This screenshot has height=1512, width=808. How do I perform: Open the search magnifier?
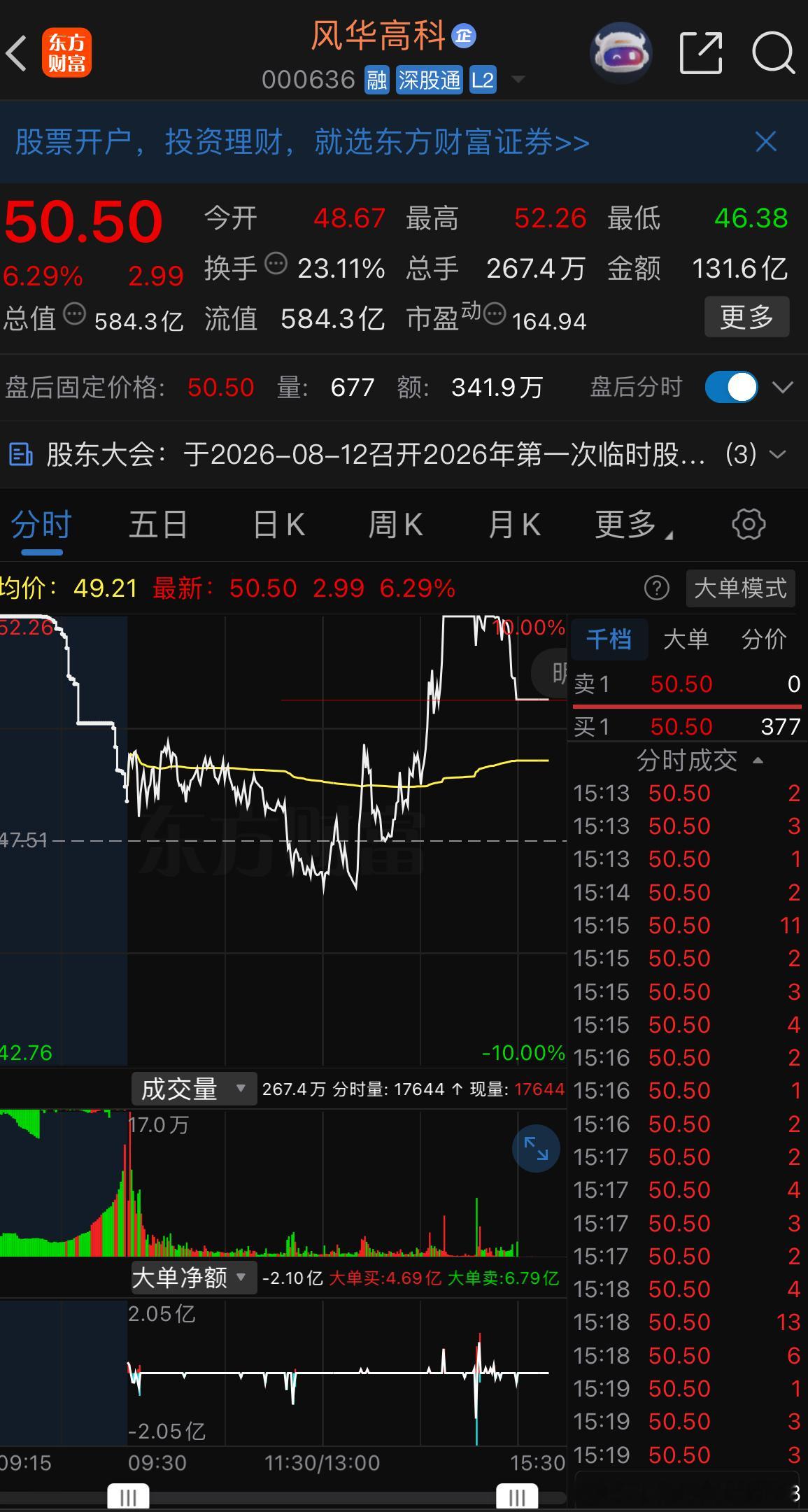click(x=773, y=52)
